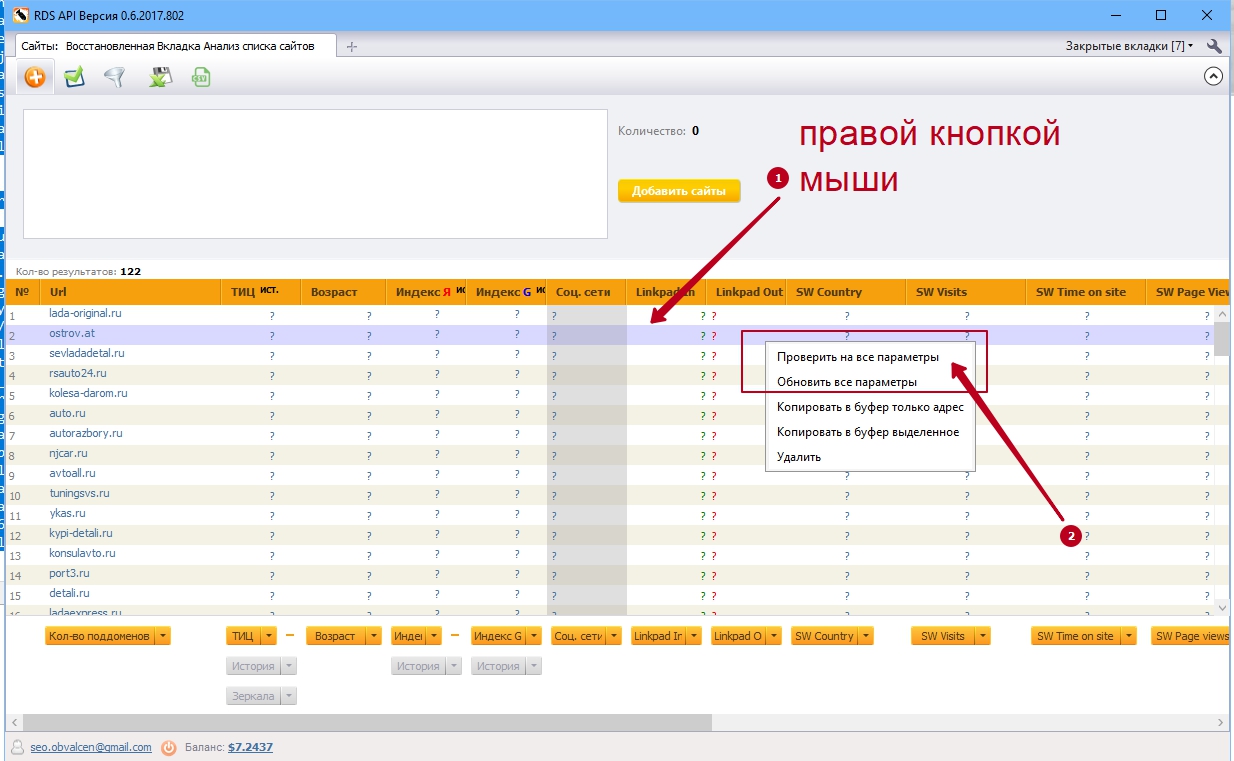The image size is (1234, 761).
Task: Open settings with the wrench icon
Action: (x=1215, y=46)
